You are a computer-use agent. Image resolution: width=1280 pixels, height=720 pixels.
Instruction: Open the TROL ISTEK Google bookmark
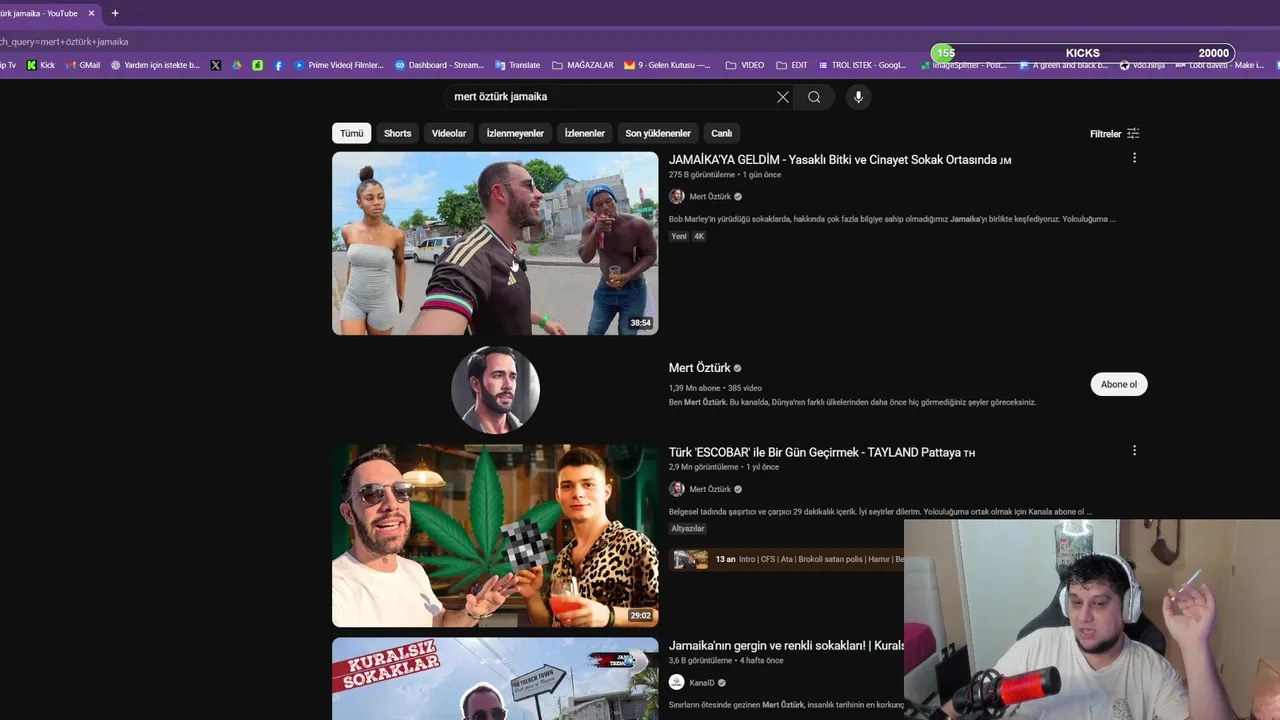[861, 65]
